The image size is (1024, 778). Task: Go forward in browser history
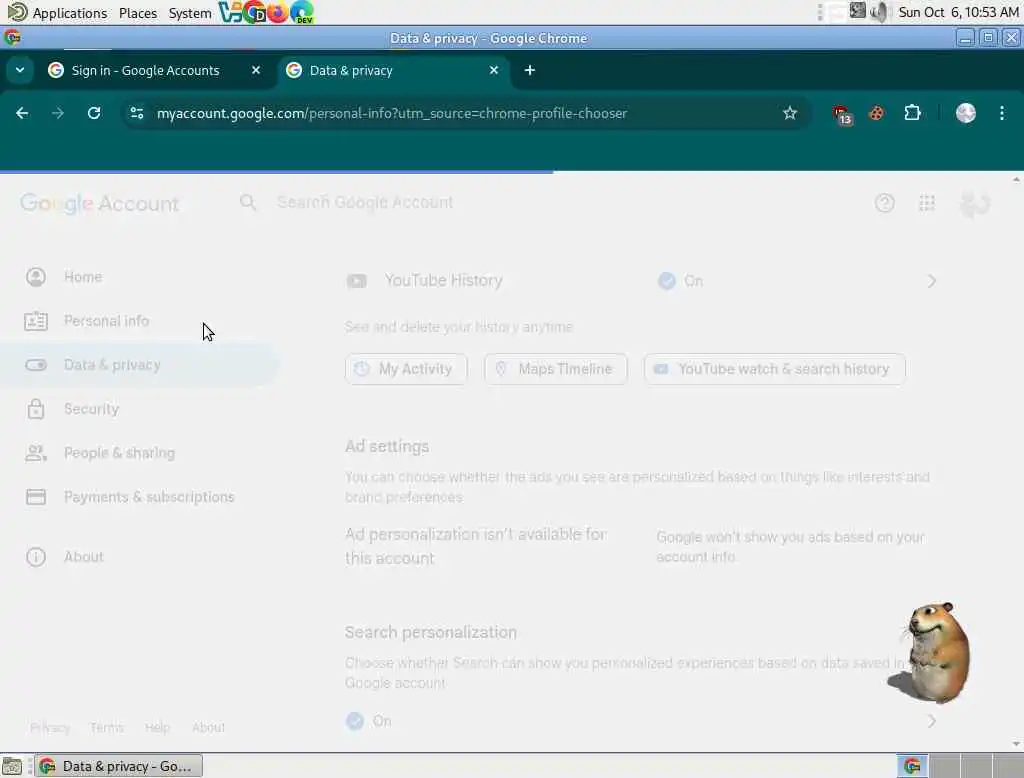pyautogui.click(x=58, y=113)
